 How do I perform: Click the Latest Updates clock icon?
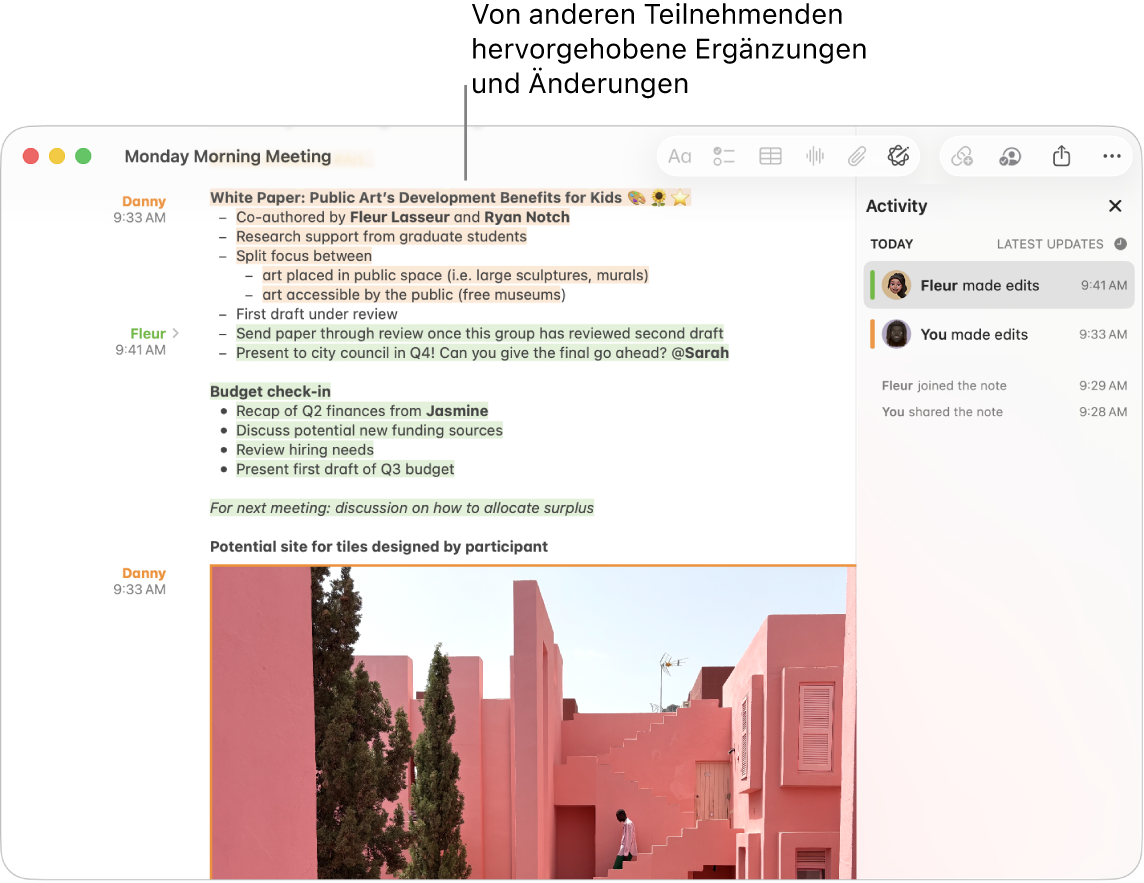tap(1121, 244)
